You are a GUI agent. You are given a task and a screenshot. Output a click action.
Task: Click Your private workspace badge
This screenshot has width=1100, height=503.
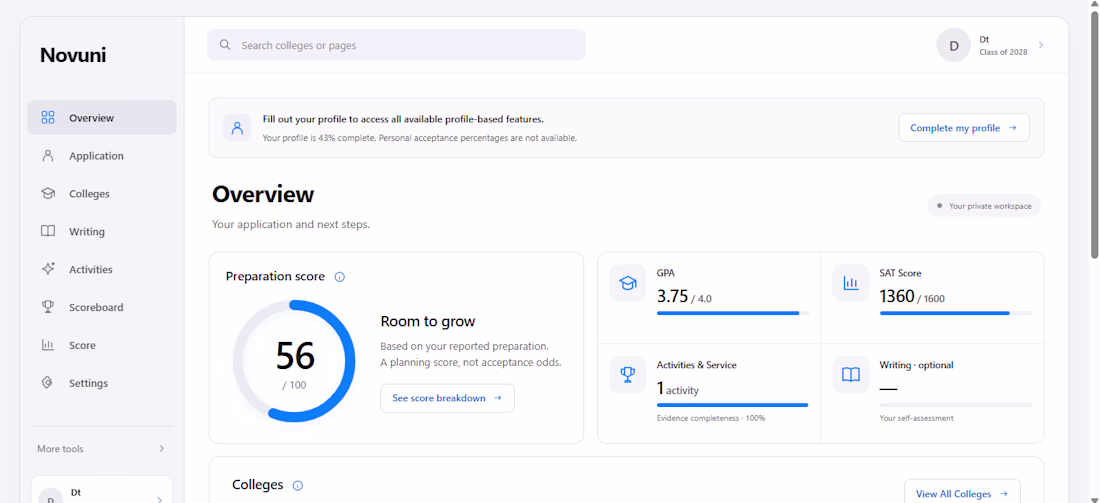984,206
